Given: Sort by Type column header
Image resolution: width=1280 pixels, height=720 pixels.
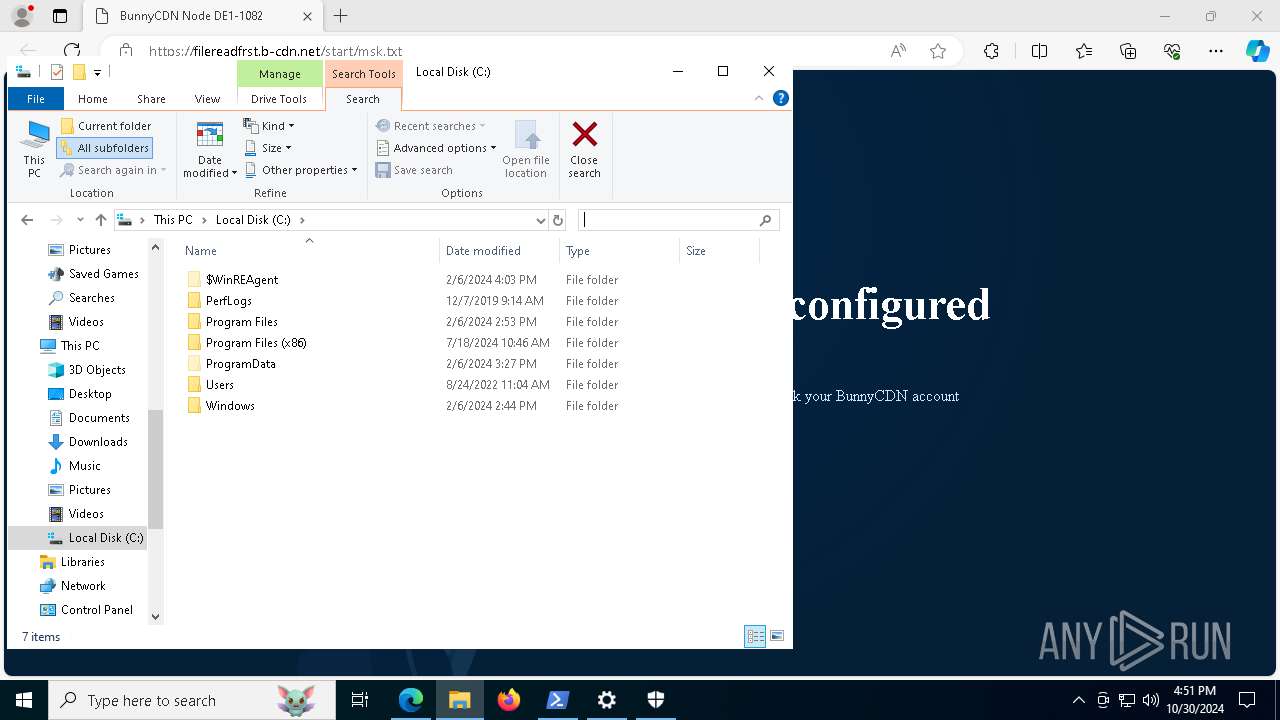Looking at the screenshot, I should (x=619, y=251).
